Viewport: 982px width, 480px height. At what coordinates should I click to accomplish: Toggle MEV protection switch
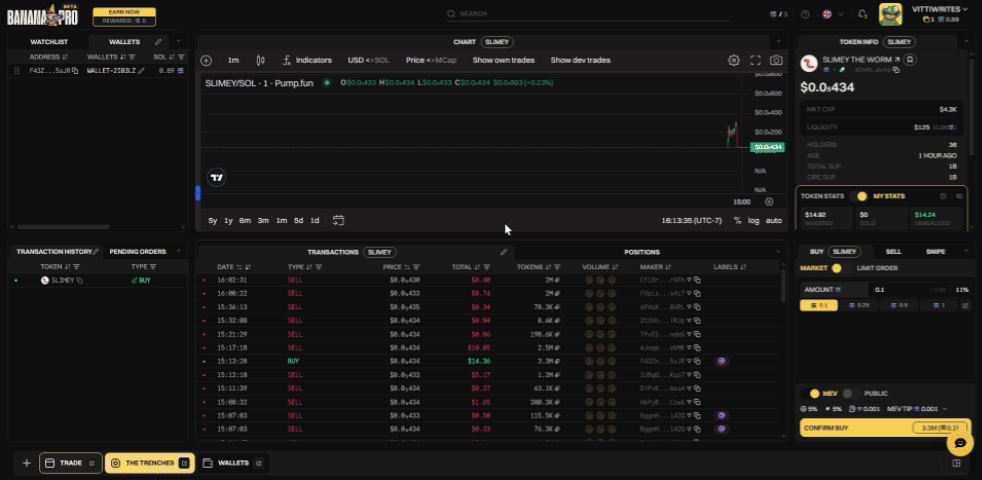point(814,393)
